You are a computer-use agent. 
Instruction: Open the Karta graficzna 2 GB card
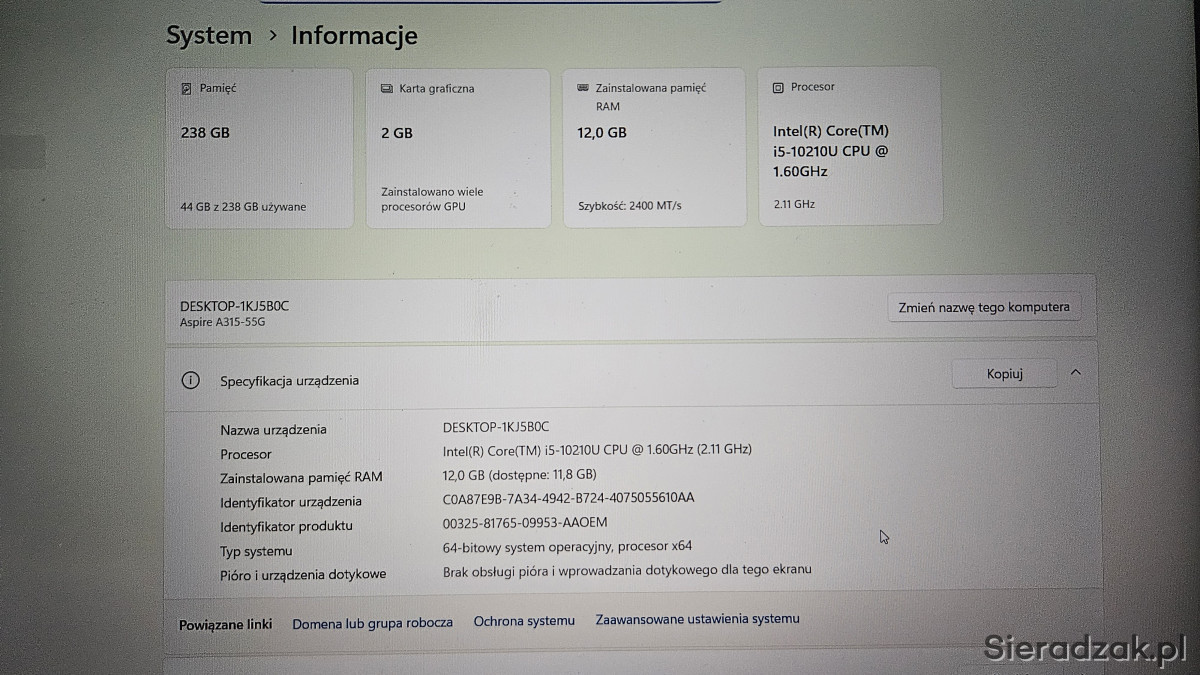(x=458, y=147)
